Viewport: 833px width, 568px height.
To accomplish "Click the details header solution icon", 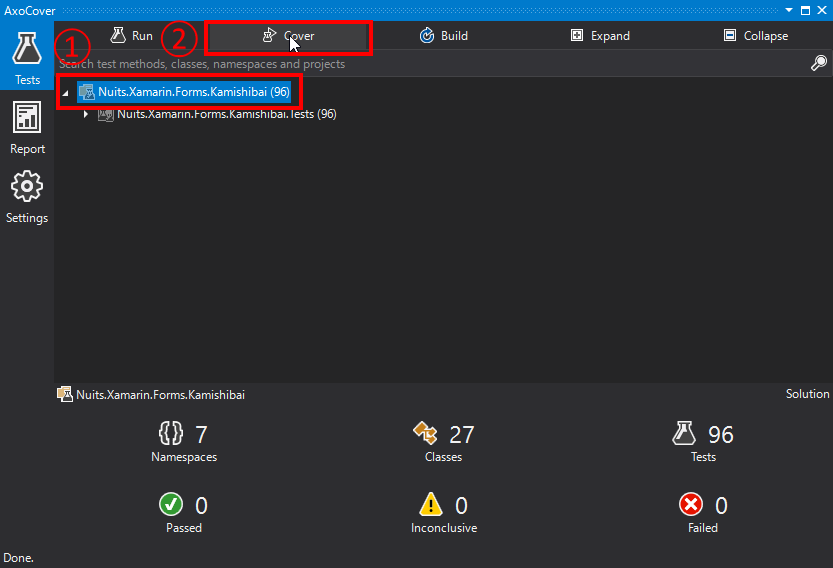I will click(x=65, y=394).
